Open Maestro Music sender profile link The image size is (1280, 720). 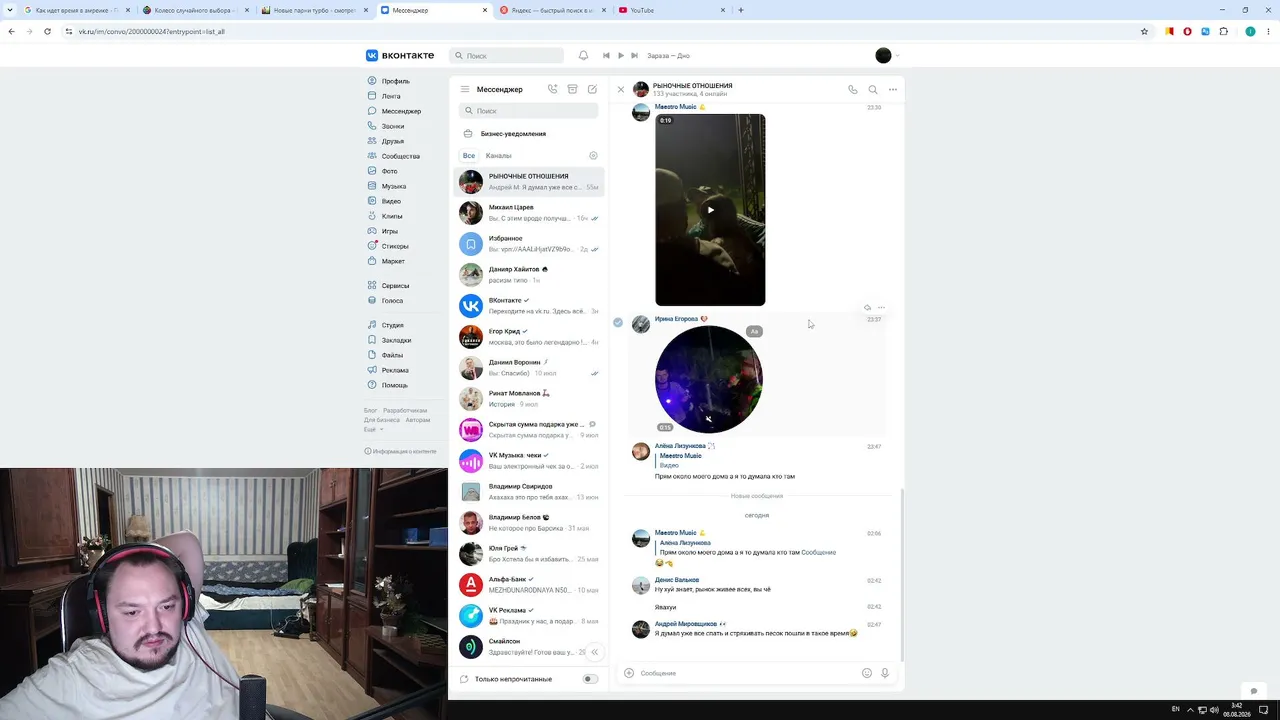pyautogui.click(x=675, y=107)
